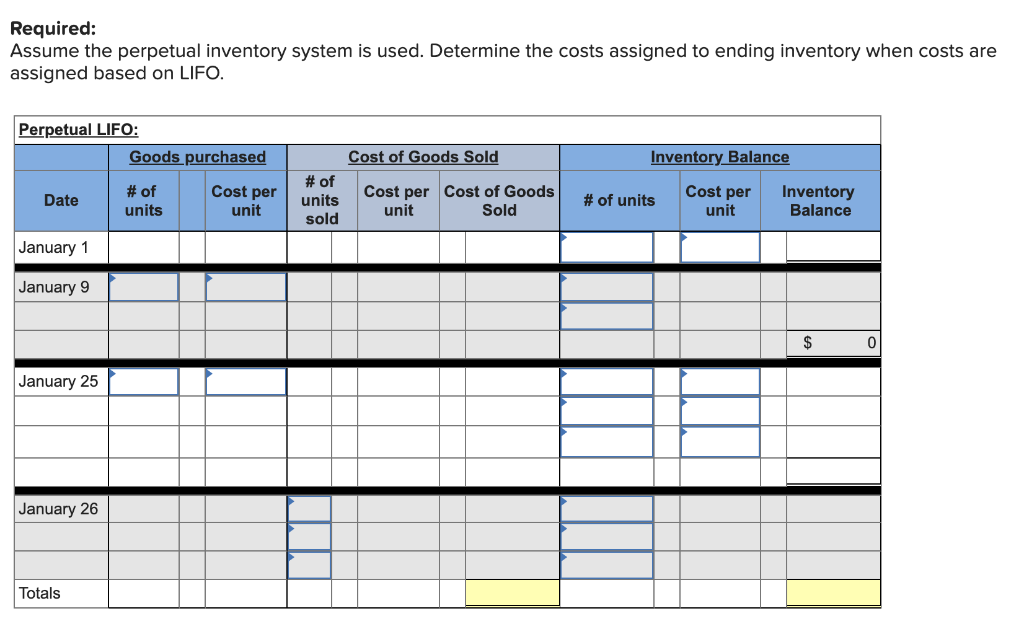The image size is (1024, 642).
Task: Click the Date column header
Action: pos(61,201)
